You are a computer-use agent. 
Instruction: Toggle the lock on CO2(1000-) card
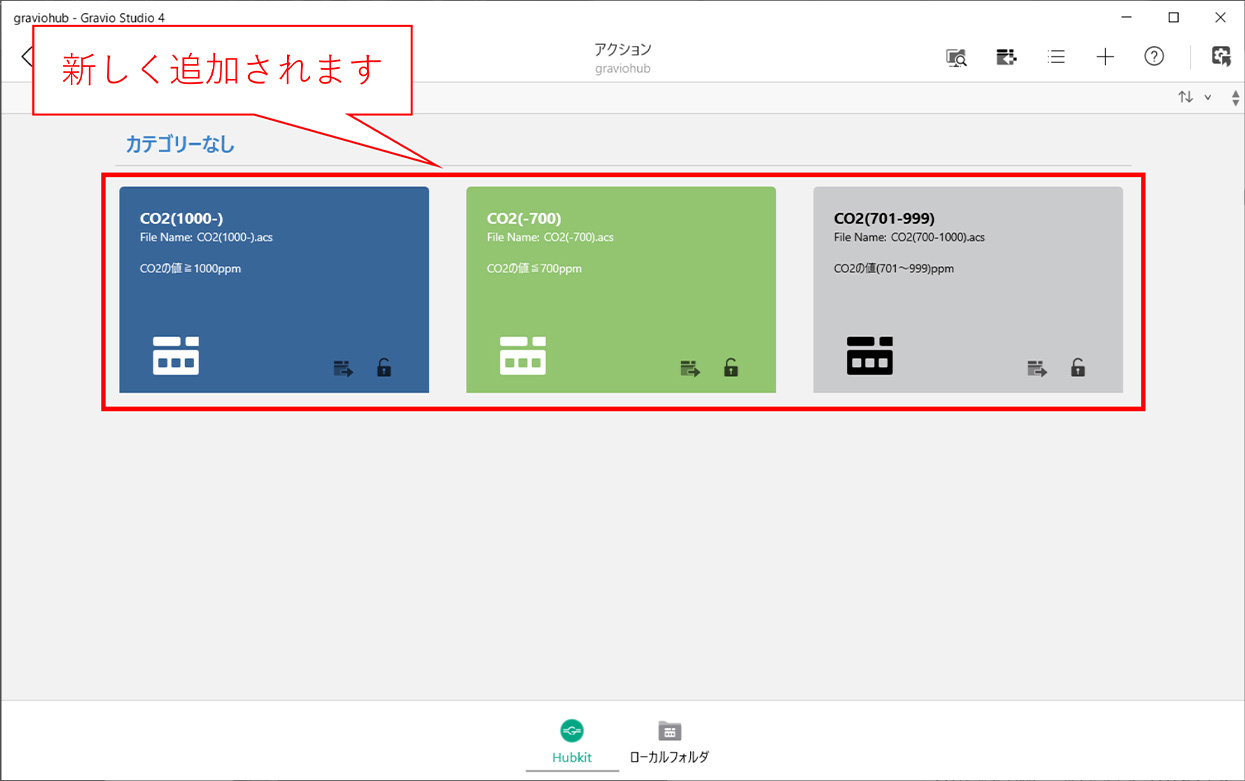[384, 367]
